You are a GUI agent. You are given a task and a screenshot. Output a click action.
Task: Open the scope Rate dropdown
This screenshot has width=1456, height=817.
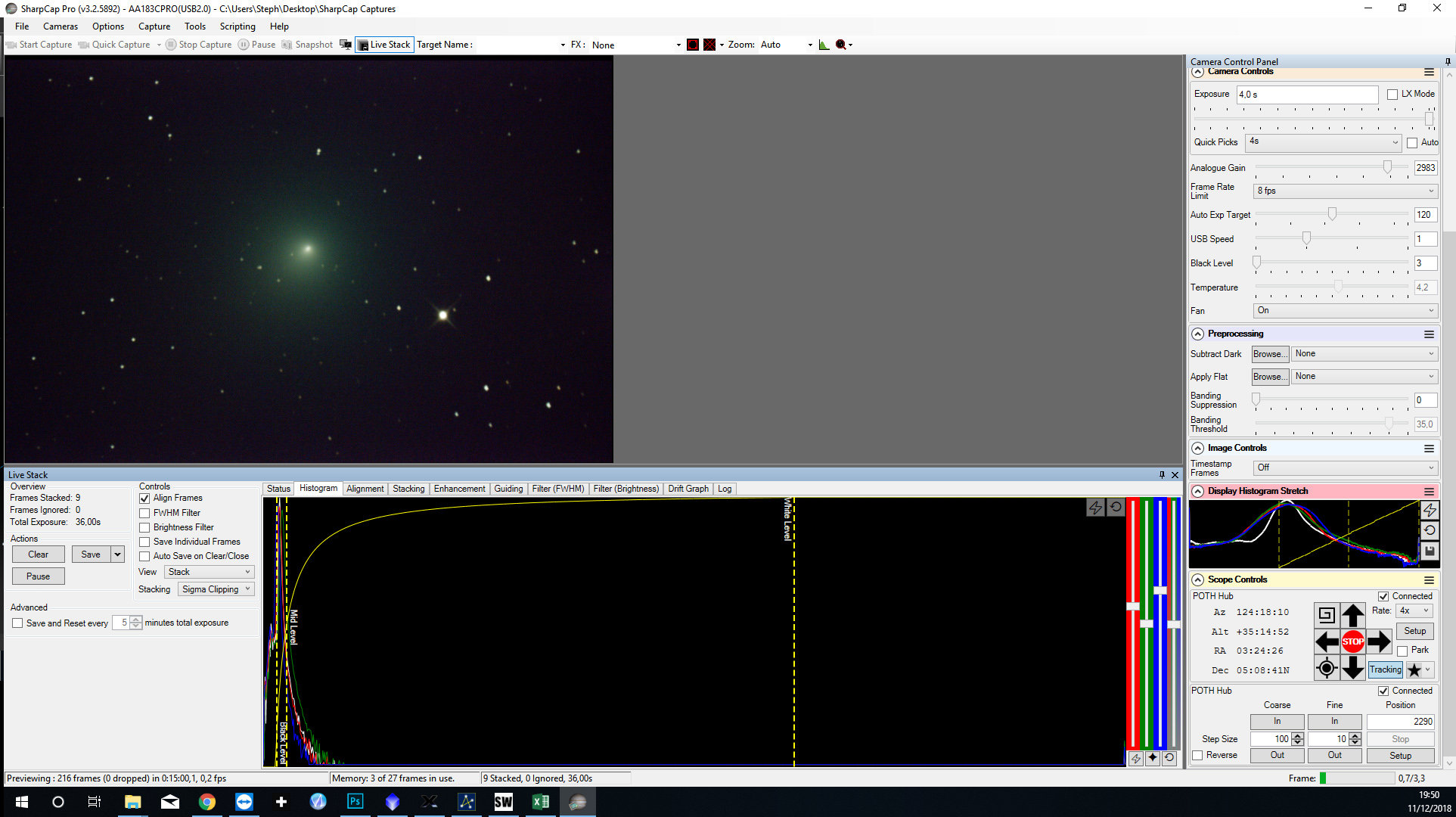tap(1414, 610)
